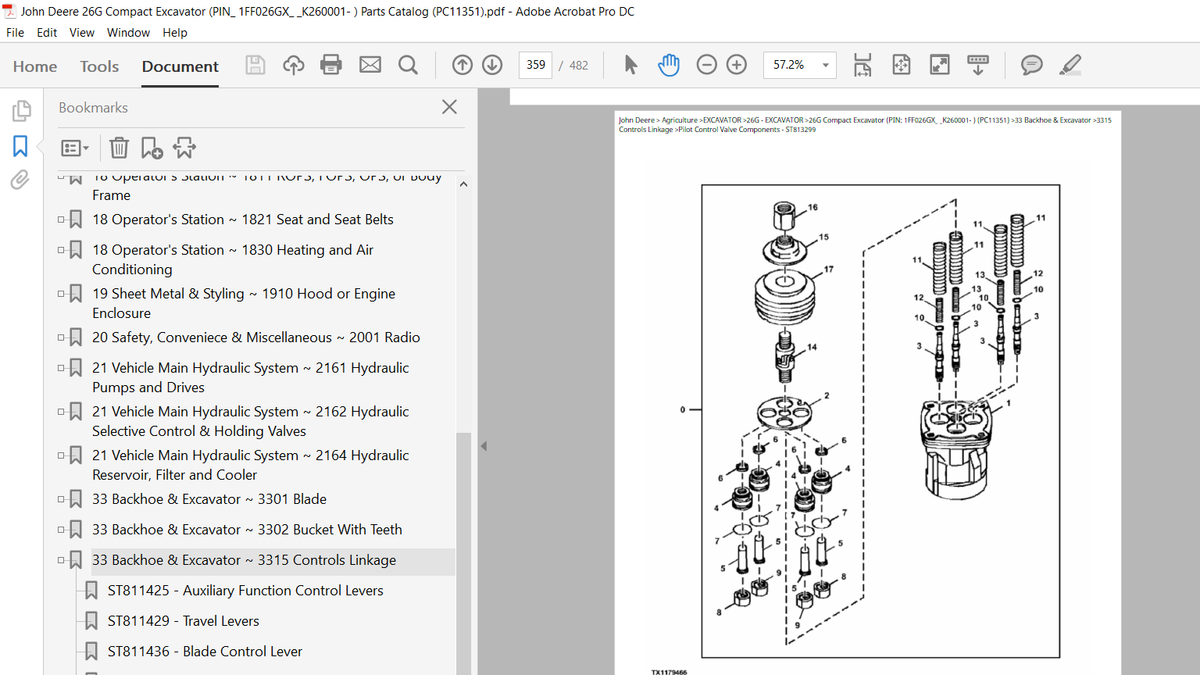Screen dimensions: 1200x675
Task: Print the document with printer icon
Action: point(331,66)
